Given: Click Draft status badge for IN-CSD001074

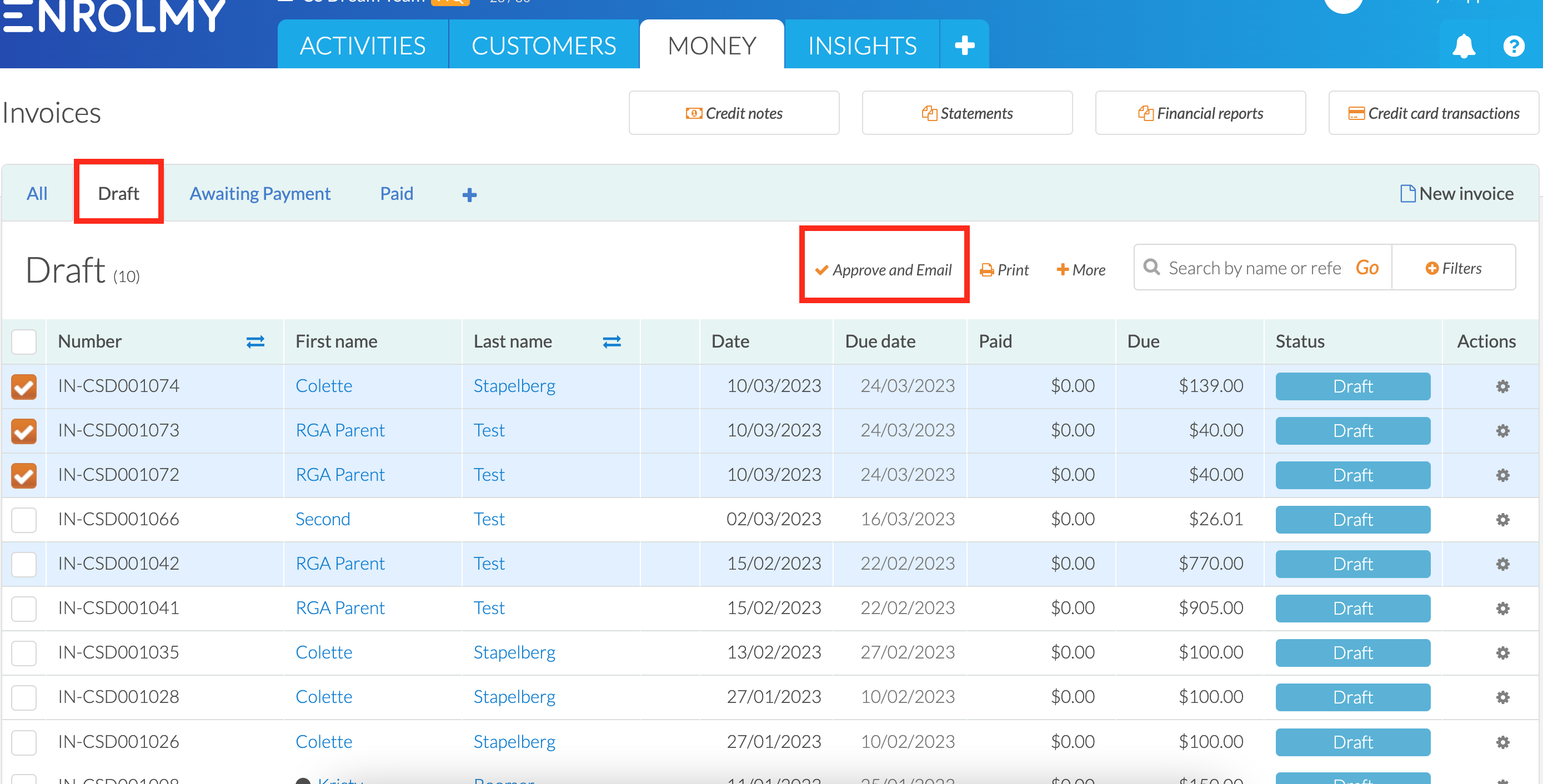Looking at the screenshot, I should (1352, 386).
